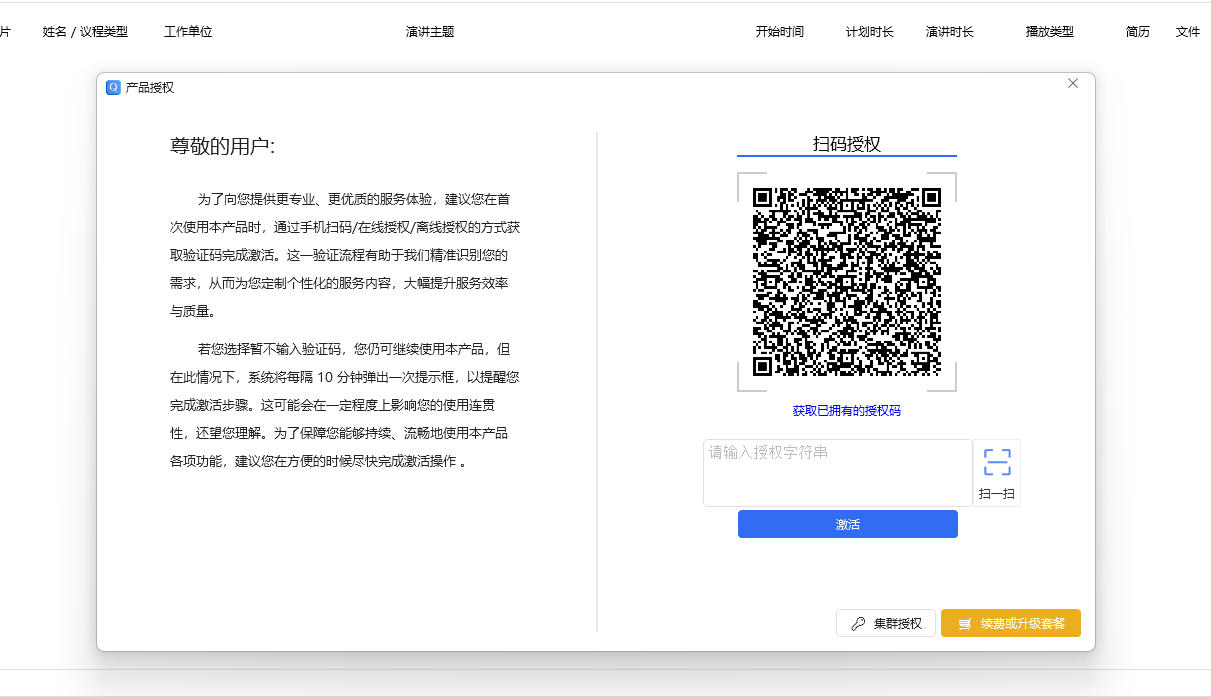This screenshot has width=1211, height=697.
Task: Click the 演讲主题 column header
Action: 430,32
